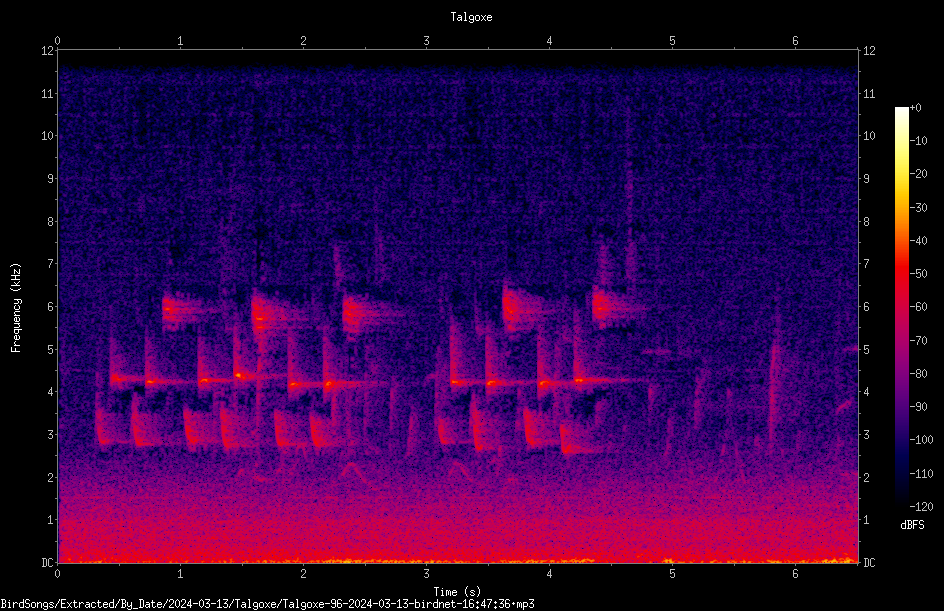The image size is (944, 611).
Task: Select the 1 second mark on bottom axis
Action: point(180,574)
